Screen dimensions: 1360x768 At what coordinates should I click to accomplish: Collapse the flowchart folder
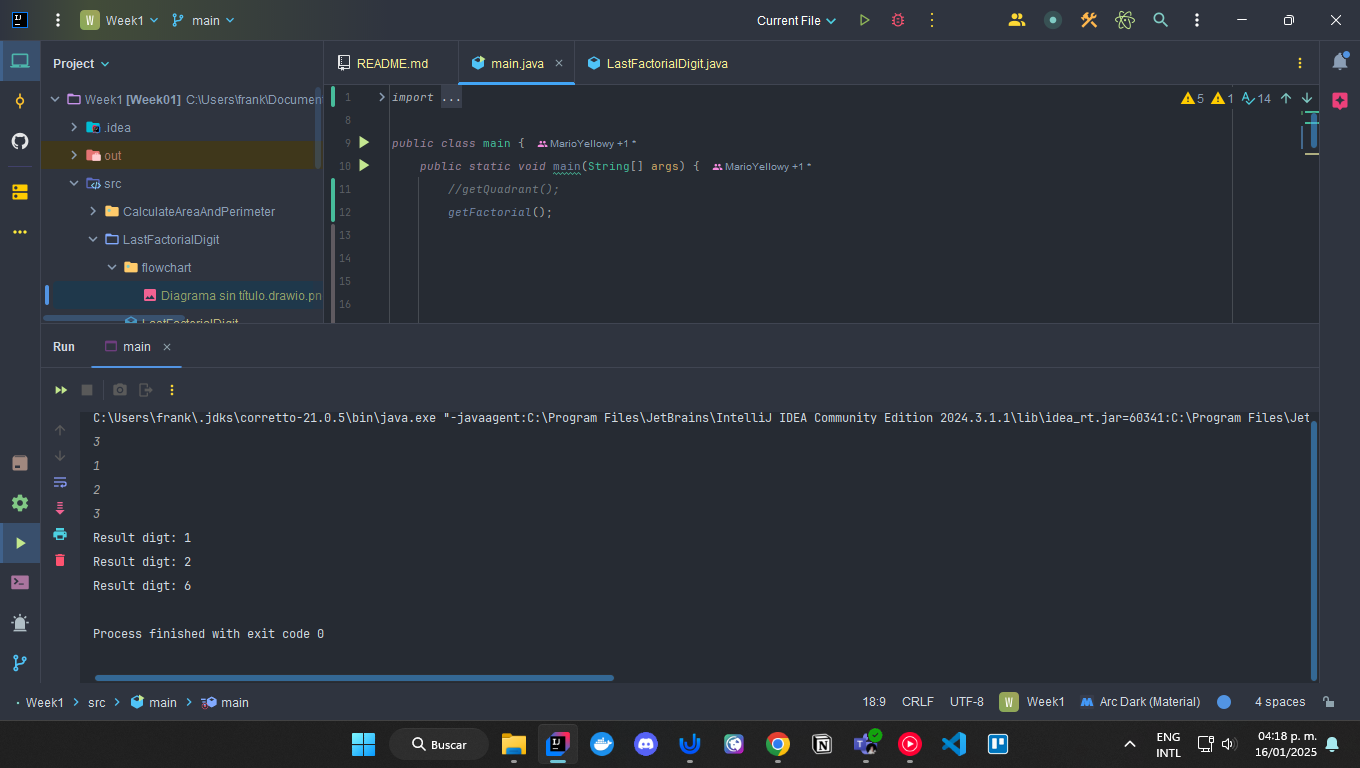[x=112, y=267]
